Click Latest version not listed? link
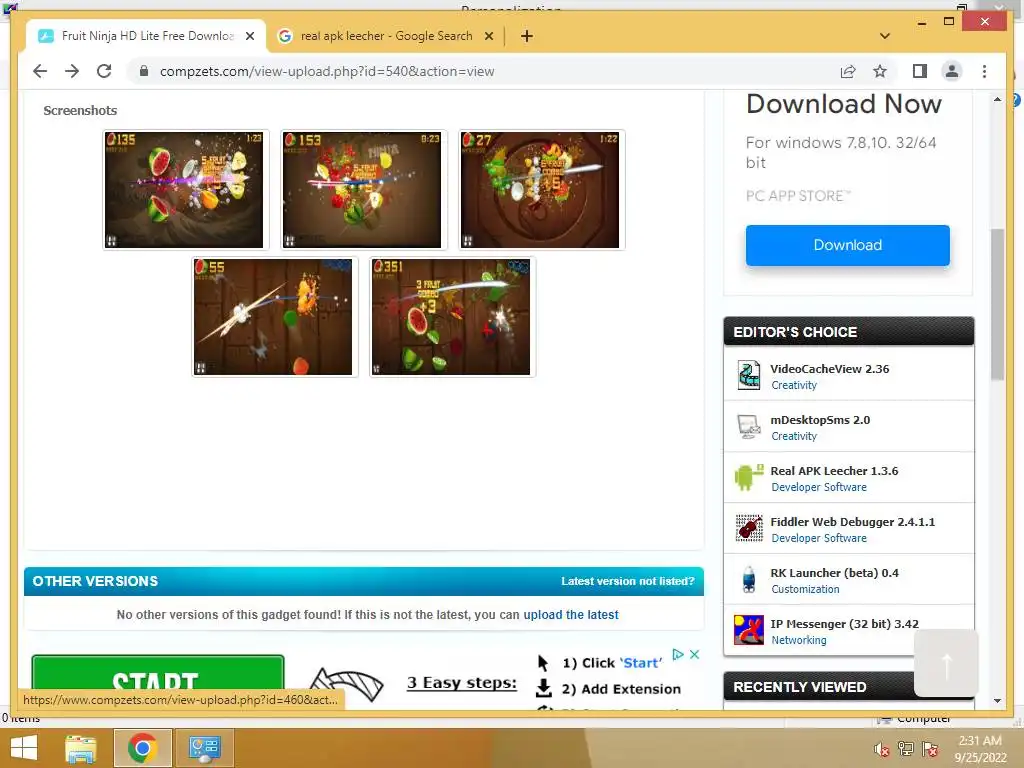Image resolution: width=1024 pixels, height=768 pixels. [628, 581]
